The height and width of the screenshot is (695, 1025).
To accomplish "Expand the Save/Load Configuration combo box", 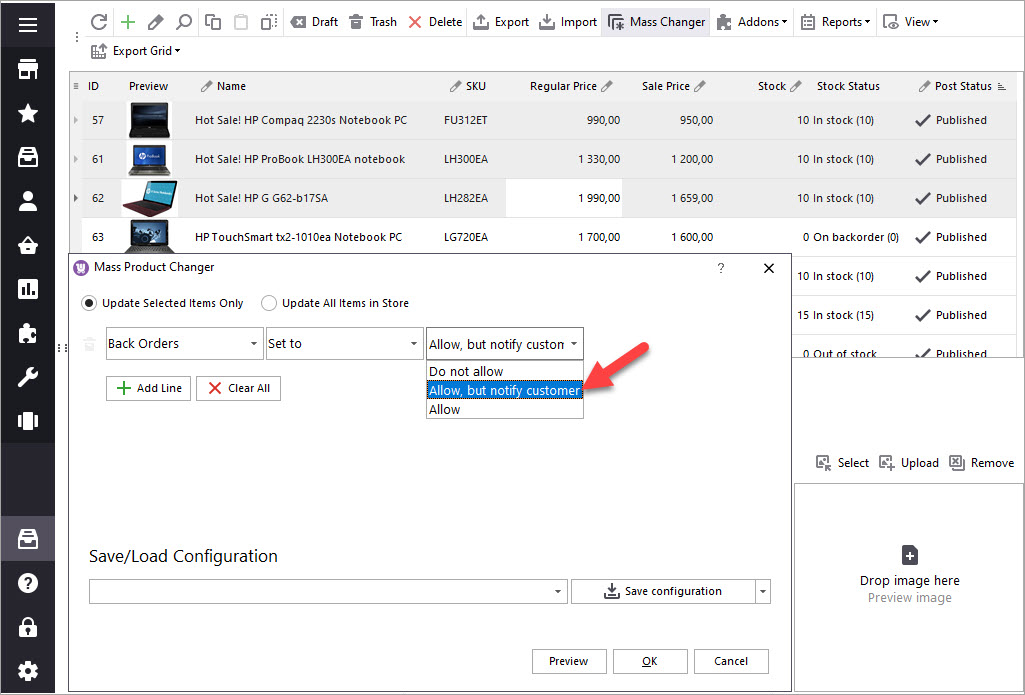I will [x=558, y=592].
